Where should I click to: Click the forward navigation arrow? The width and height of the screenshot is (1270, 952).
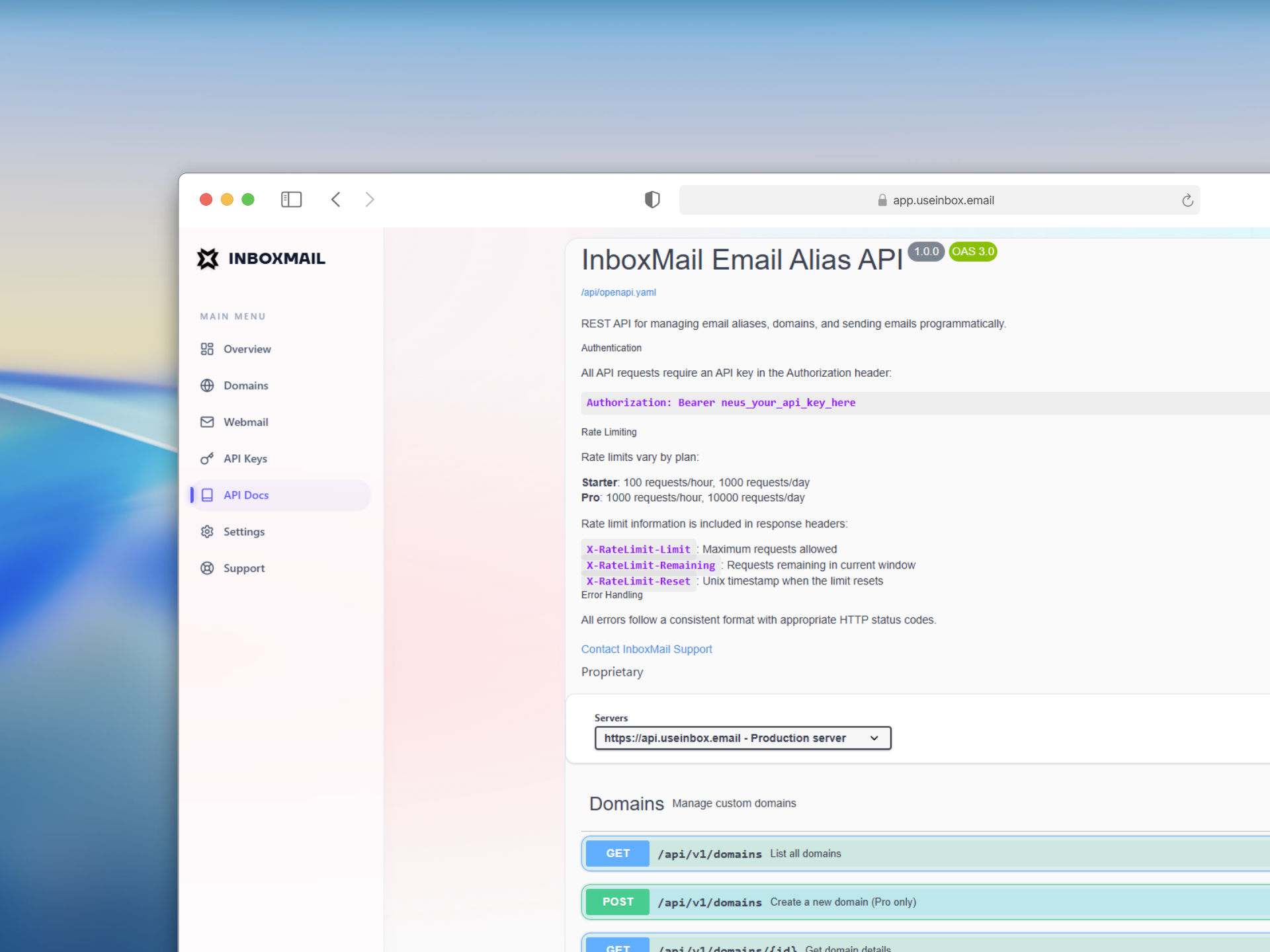click(x=370, y=199)
